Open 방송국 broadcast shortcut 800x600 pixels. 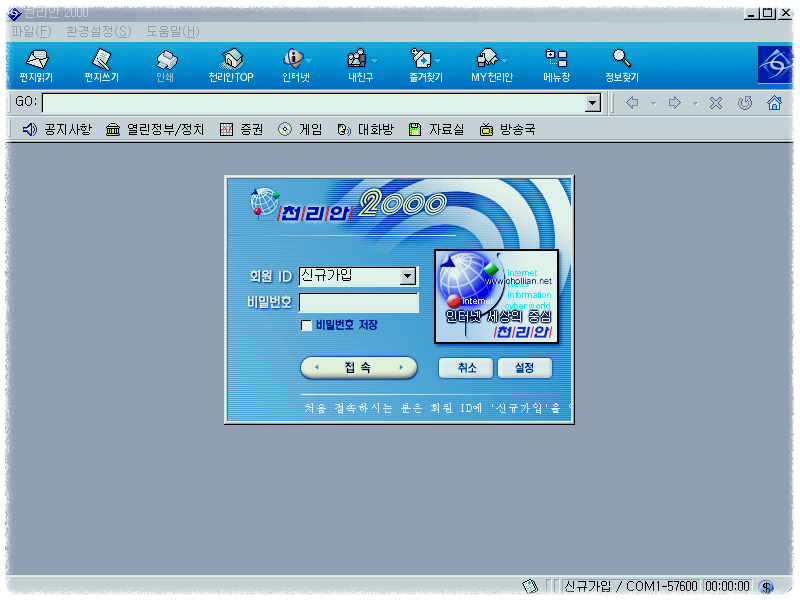click(508, 130)
